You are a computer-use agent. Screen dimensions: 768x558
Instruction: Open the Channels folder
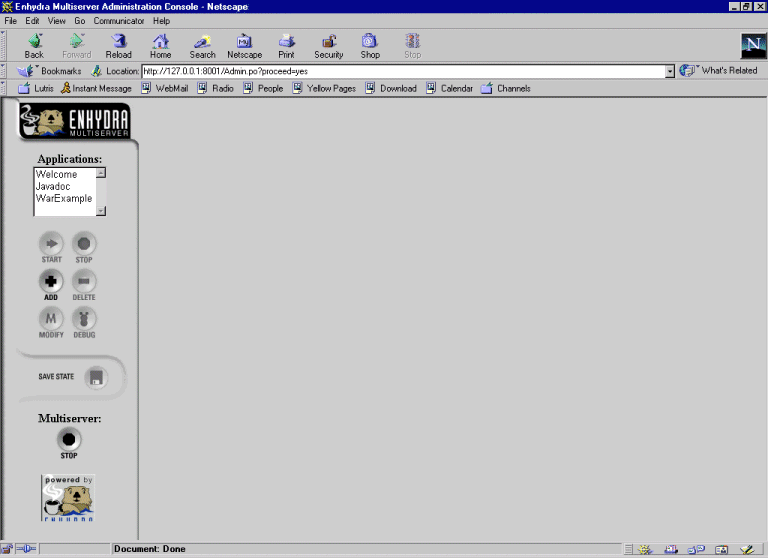pos(505,88)
